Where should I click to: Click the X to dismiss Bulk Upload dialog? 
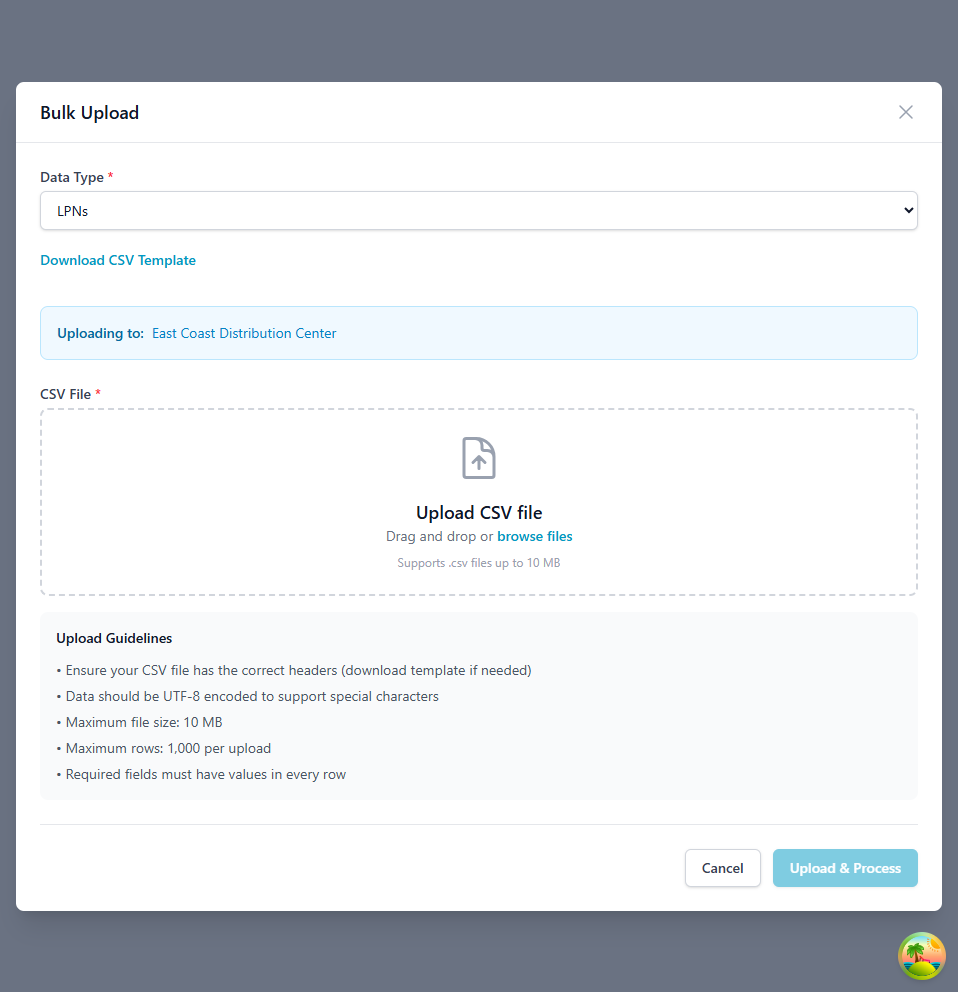[x=905, y=112]
